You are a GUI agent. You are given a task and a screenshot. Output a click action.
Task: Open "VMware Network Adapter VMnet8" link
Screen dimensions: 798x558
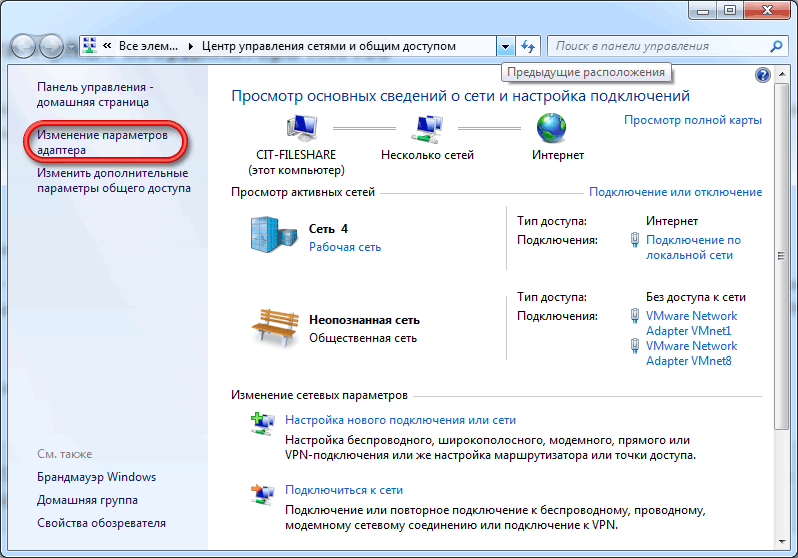pyautogui.click(x=691, y=353)
